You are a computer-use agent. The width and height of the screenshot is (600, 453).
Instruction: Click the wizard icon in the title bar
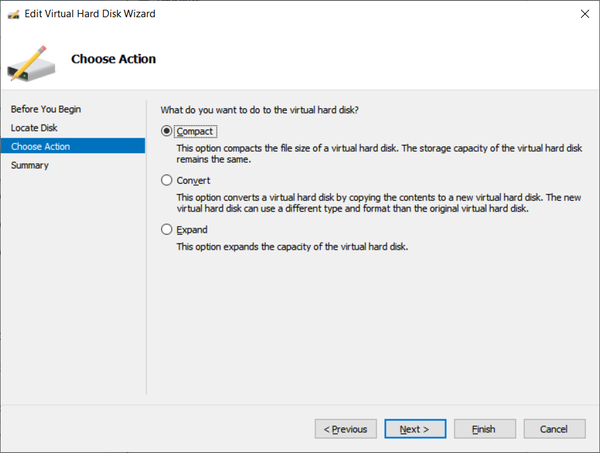(x=13, y=14)
